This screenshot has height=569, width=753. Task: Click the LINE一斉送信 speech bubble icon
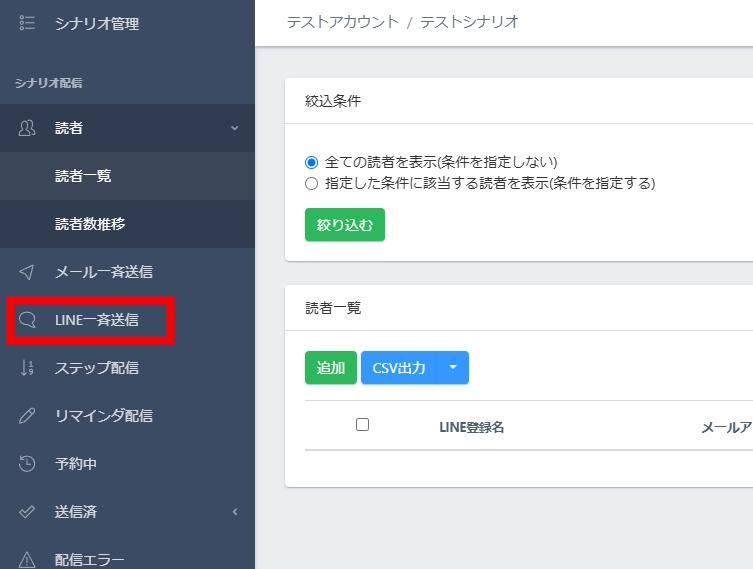(27, 320)
